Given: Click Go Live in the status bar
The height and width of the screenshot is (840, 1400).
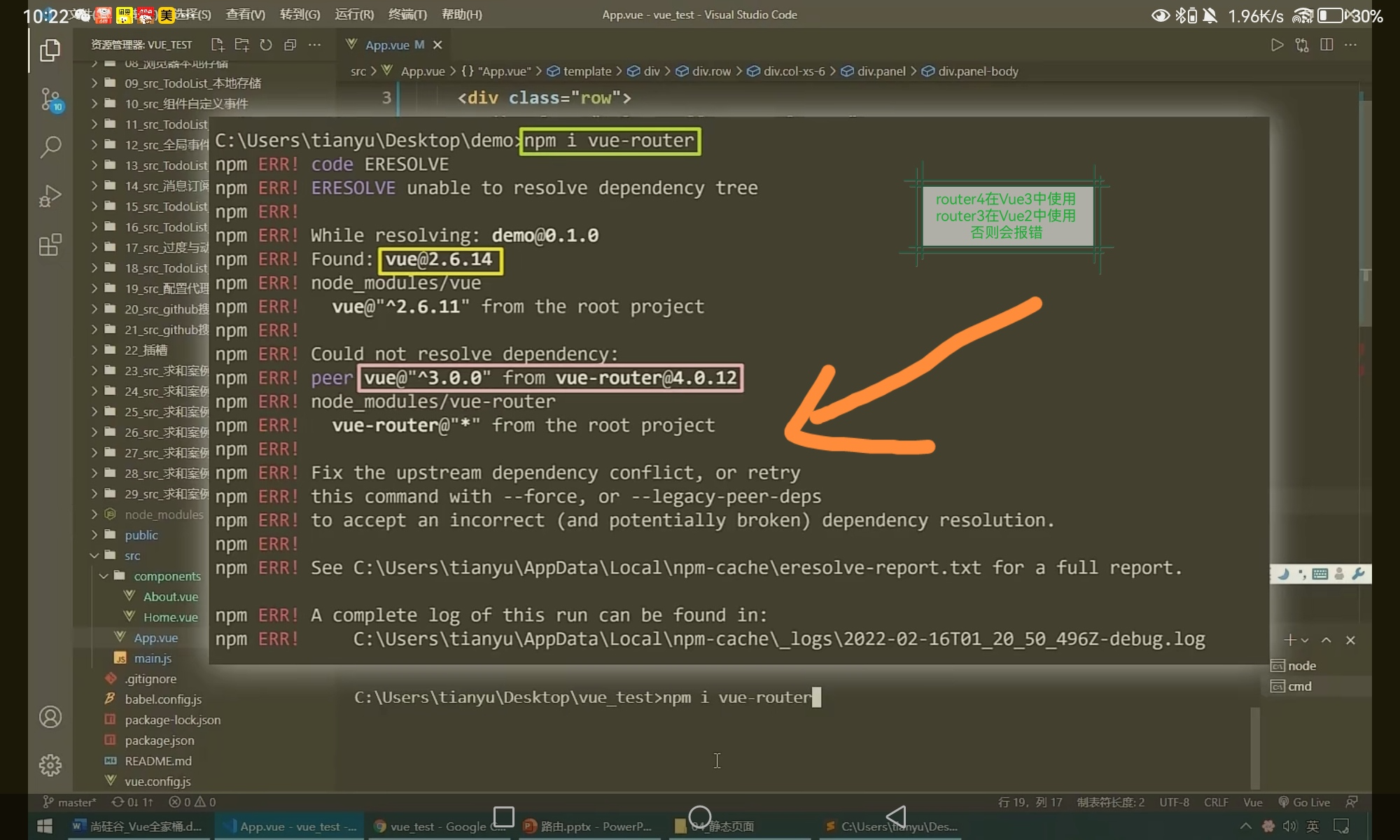Looking at the screenshot, I should point(1304,802).
